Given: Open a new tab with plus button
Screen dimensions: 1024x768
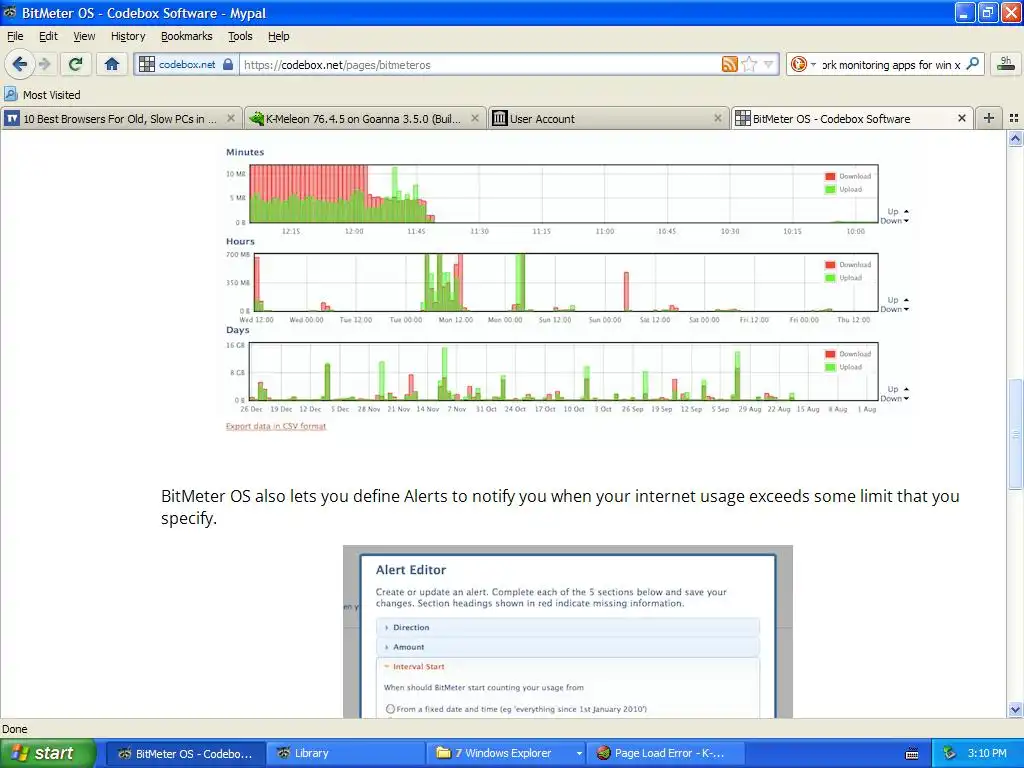Looking at the screenshot, I should pos(989,118).
